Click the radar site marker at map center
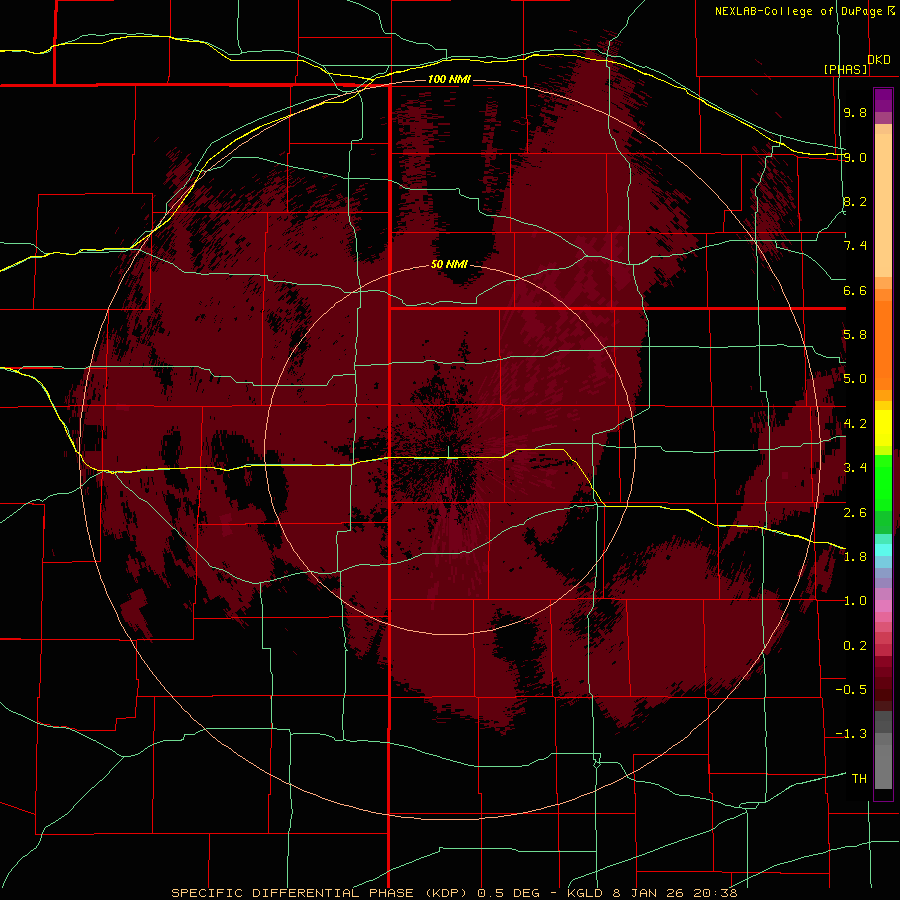 448,452
